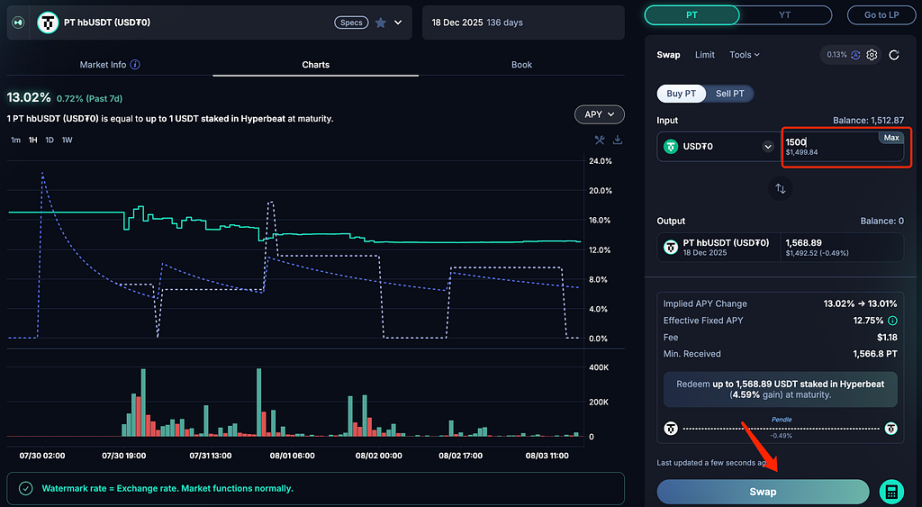This screenshot has width=922, height=507.
Task: Open the chart tools icon
Action: tap(599, 139)
